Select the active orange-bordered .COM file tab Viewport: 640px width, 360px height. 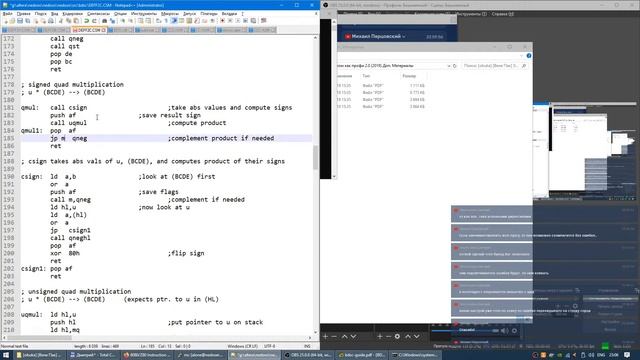pos(89,30)
